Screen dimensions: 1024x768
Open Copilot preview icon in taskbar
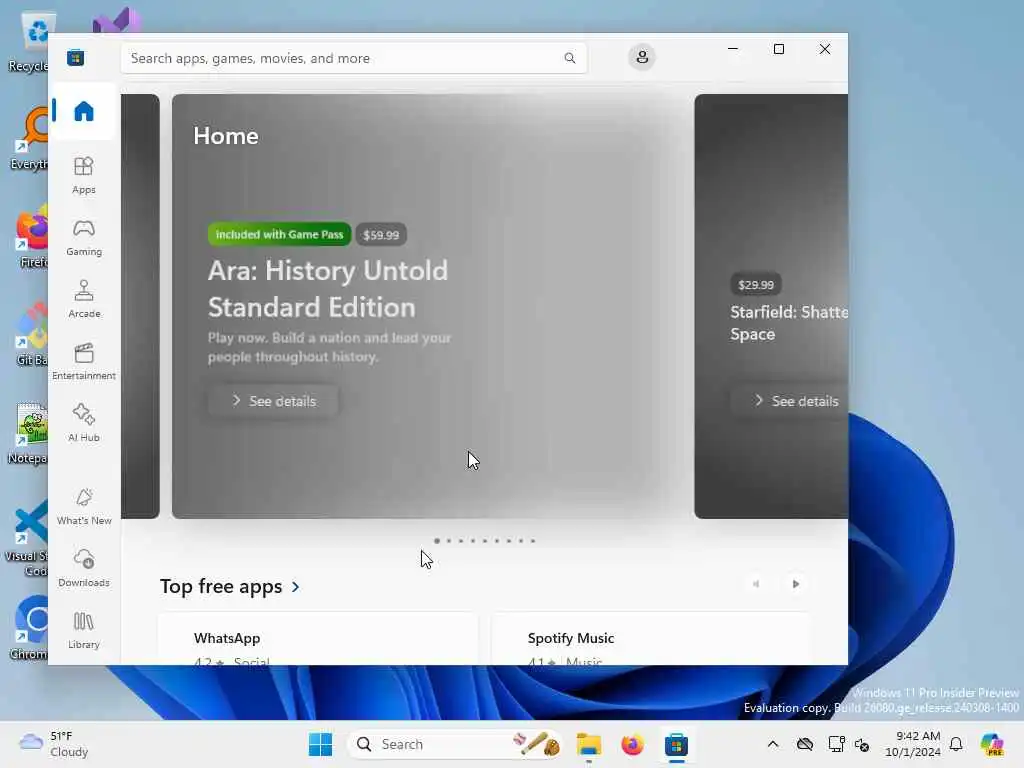pyautogui.click(x=992, y=744)
